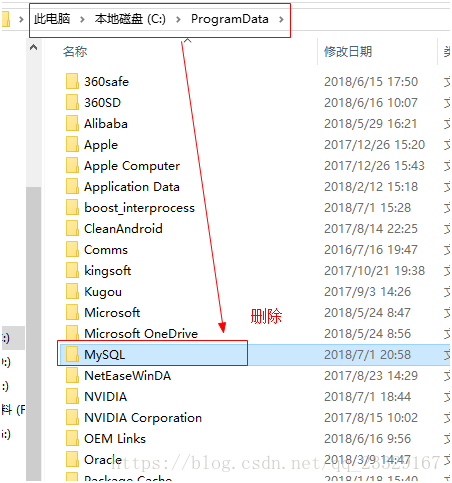
Task: Select the Alibaba folder name
Action: pos(106,124)
